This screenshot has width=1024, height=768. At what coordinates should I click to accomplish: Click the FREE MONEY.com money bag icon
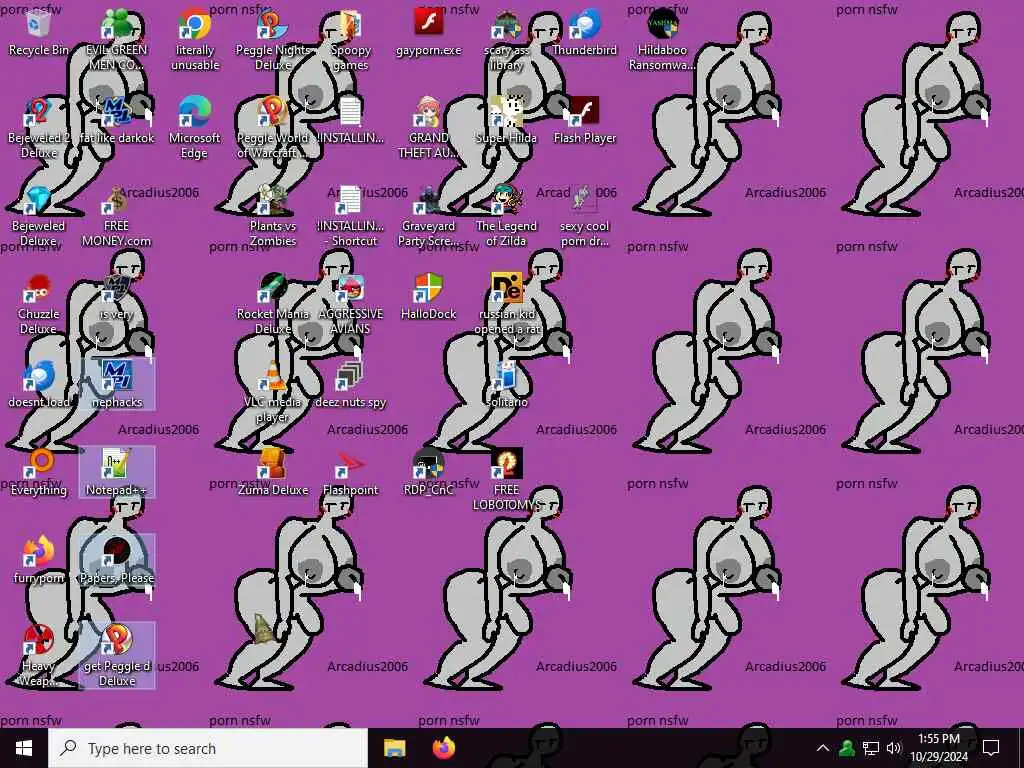coord(116,200)
